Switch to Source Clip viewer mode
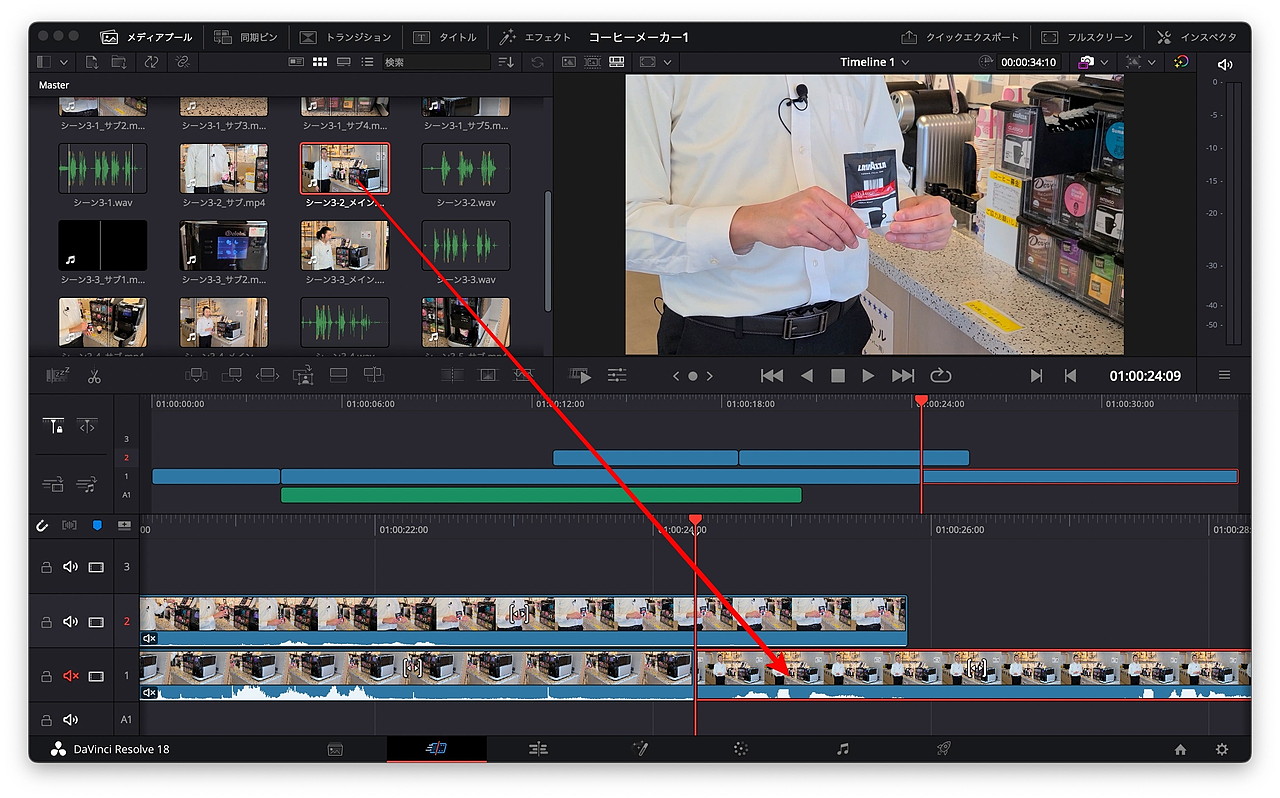 [x=569, y=62]
